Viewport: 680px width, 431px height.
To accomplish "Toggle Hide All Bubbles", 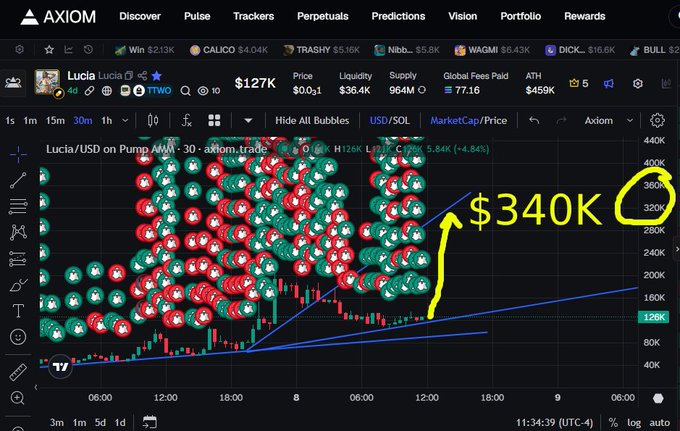I will point(312,121).
